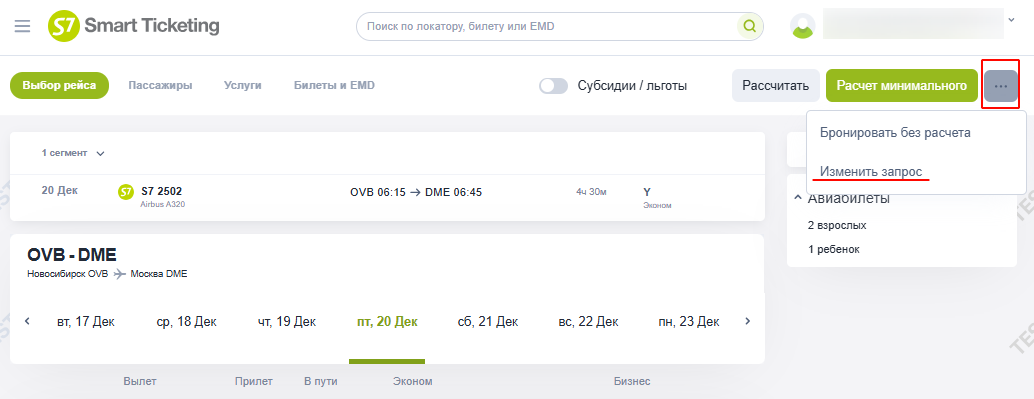The width and height of the screenshot is (1034, 399).
Task: Switch to the Билеты и EMD tab
Action: [x=334, y=85]
